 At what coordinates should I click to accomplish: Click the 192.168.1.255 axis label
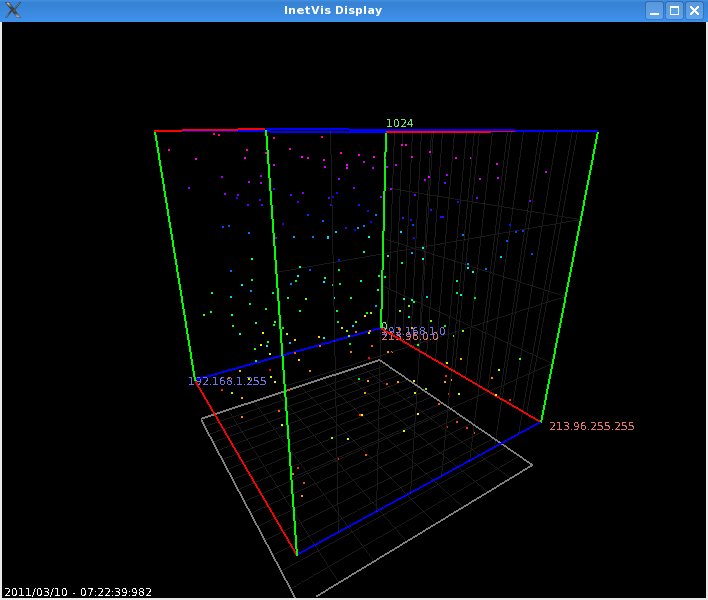tap(227, 381)
